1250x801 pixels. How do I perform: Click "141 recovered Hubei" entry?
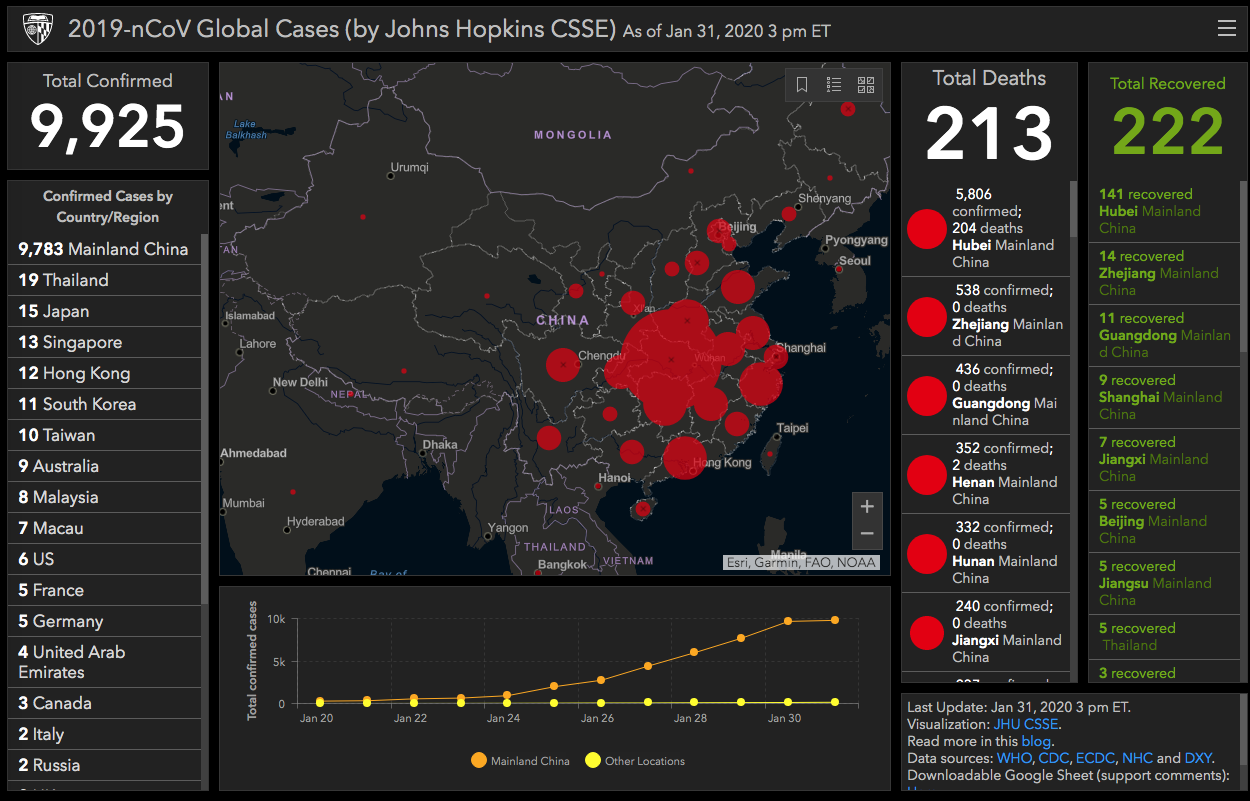[1164, 211]
